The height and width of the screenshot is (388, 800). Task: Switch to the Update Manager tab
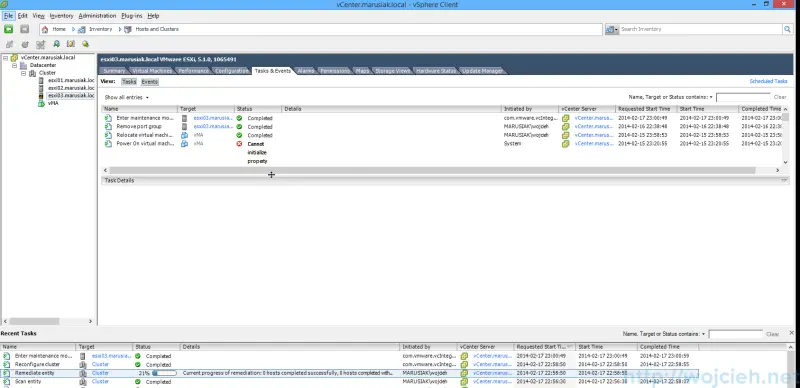[482, 71]
